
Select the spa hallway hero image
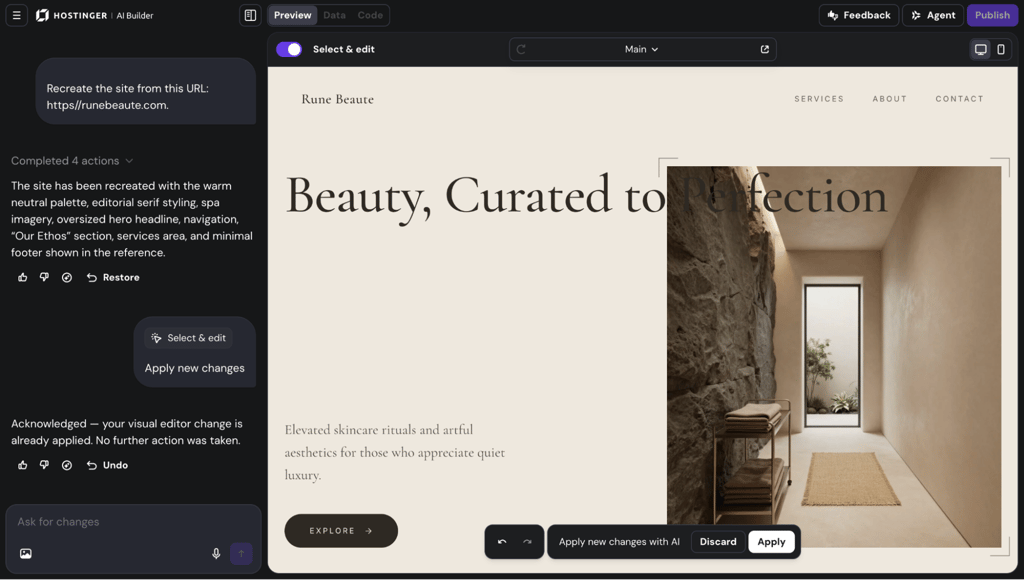pos(833,356)
